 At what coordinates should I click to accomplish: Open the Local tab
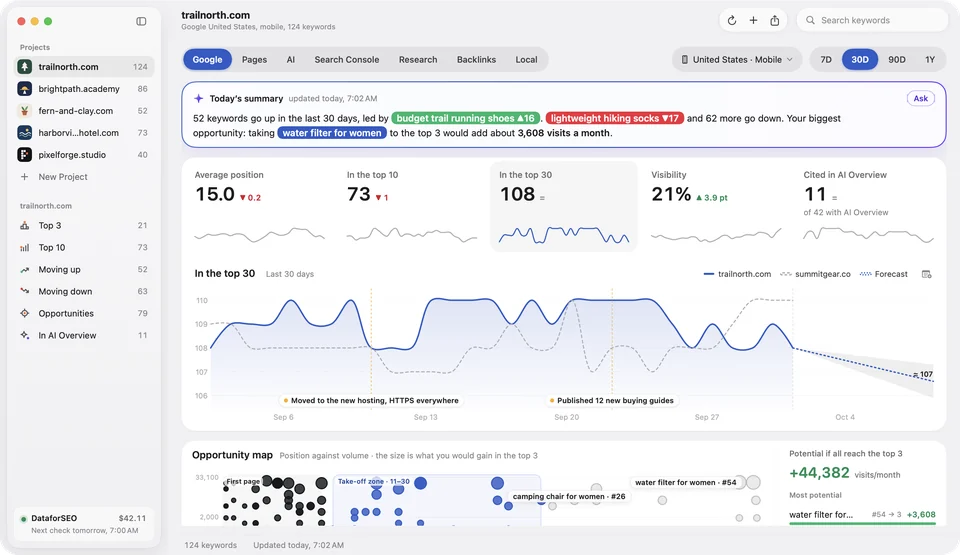(526, 59)
